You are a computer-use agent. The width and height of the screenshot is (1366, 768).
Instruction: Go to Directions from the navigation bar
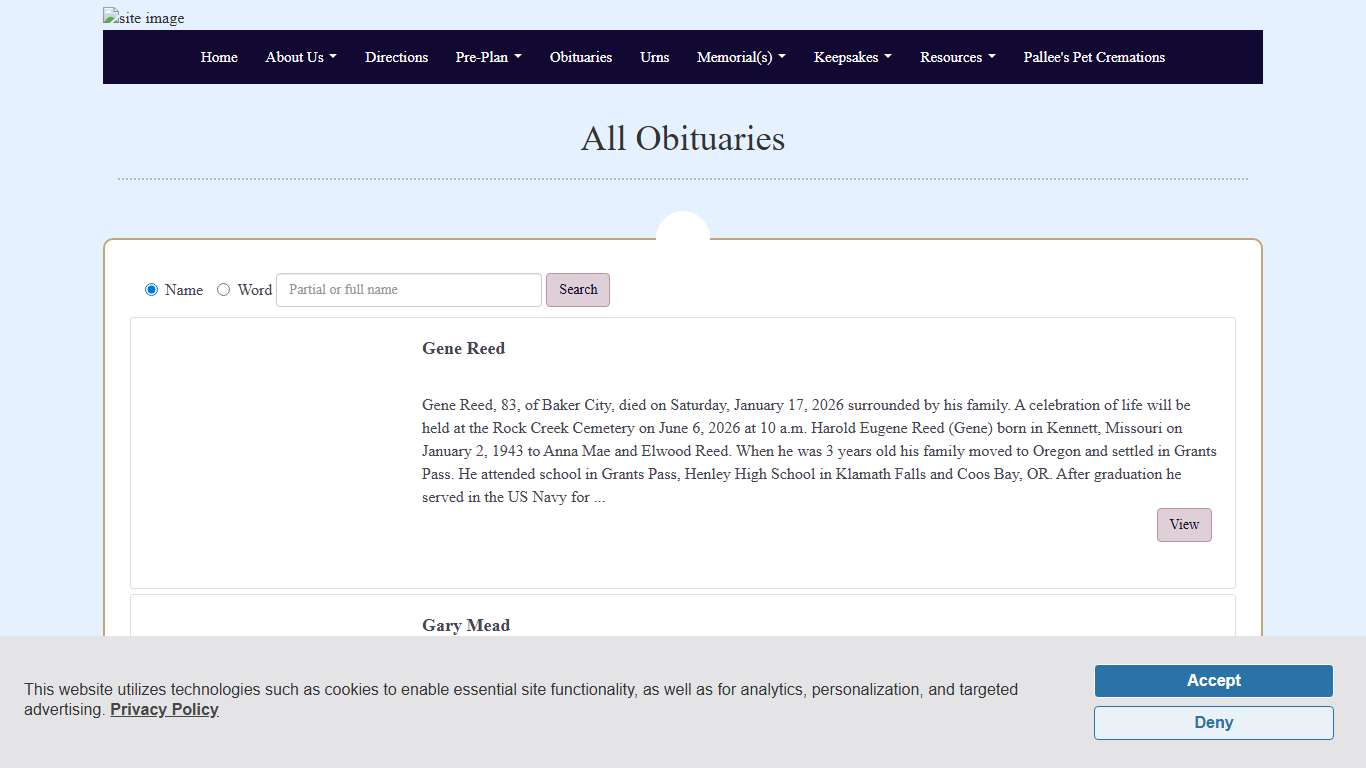[396, 57]
